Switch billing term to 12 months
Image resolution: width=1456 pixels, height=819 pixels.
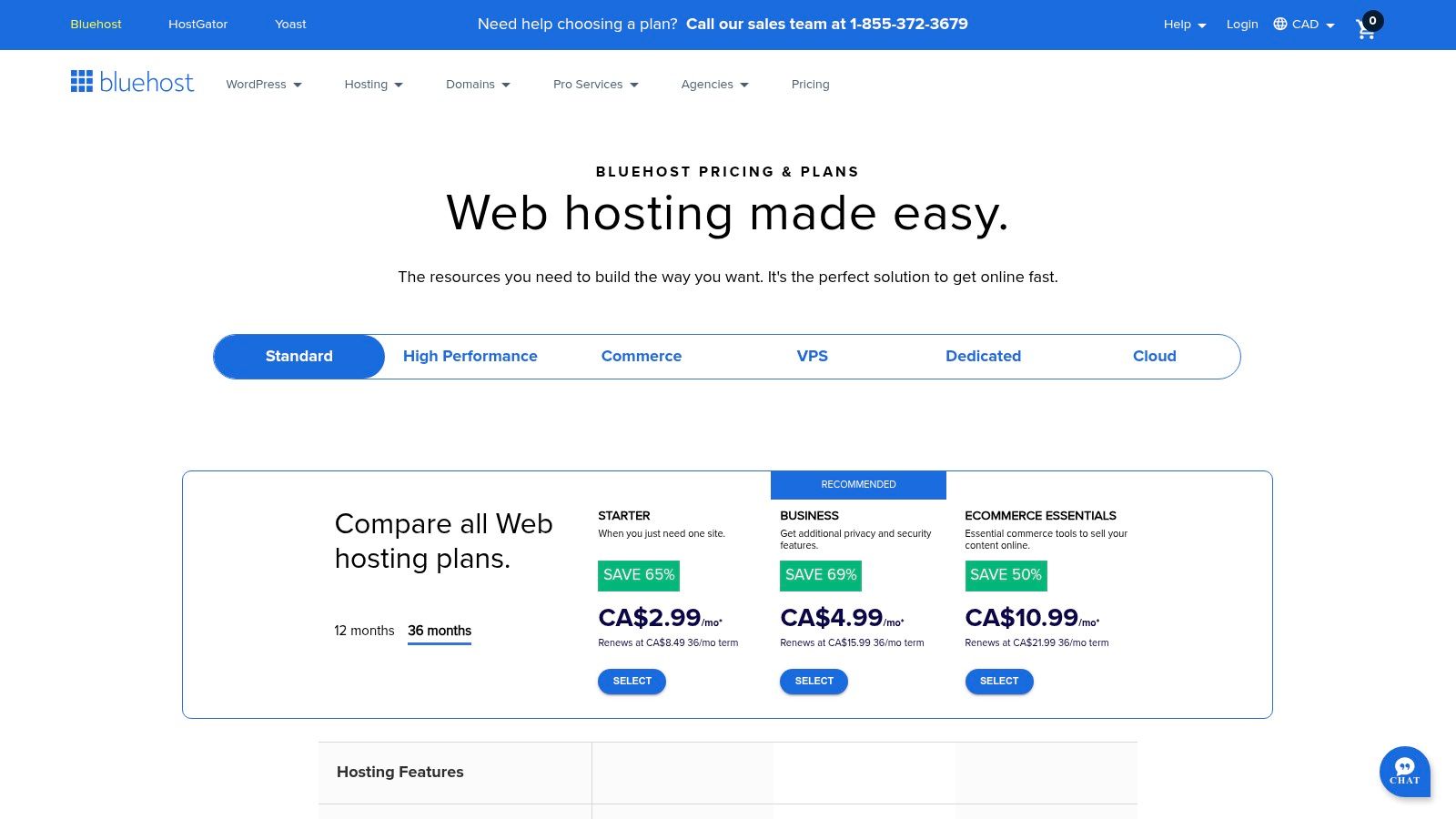[x=364, y=631]
